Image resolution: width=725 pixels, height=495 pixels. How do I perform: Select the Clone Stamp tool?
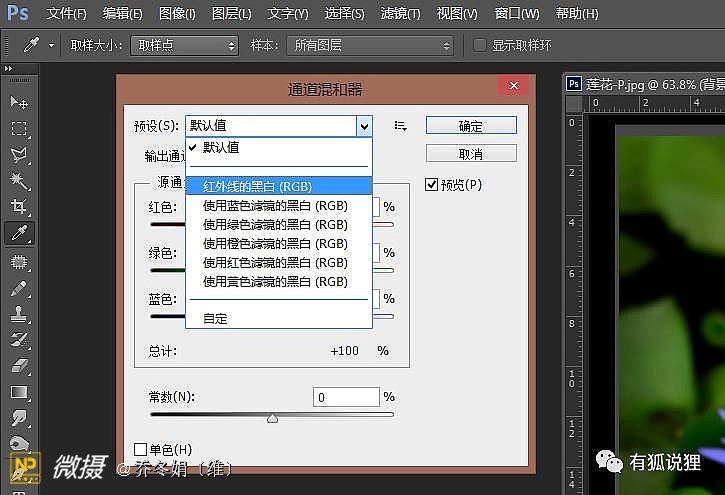pyautogui.click(x=19, y=314)
